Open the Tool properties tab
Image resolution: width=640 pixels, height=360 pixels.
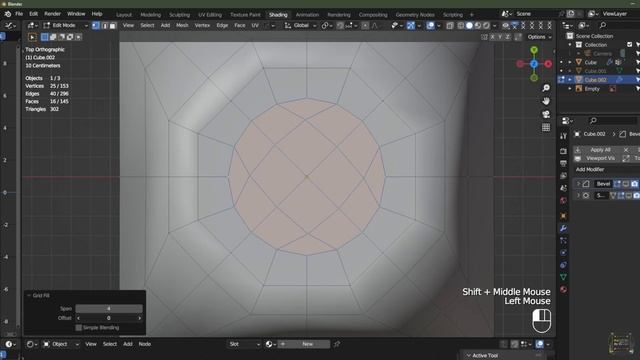click(x=564, y=136)
